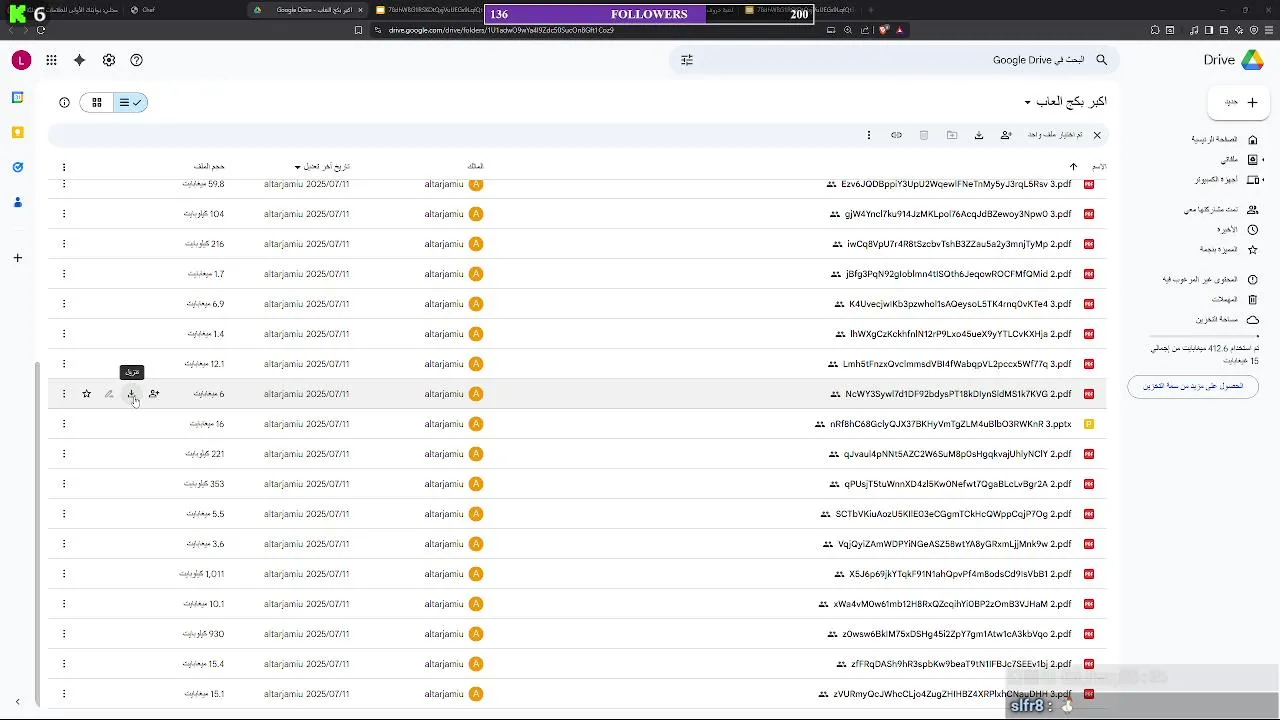Image resolution: width=1280 pixels, height=720 pixels.
Task: Click the browser address bar URL
Action: coord(502,30)
